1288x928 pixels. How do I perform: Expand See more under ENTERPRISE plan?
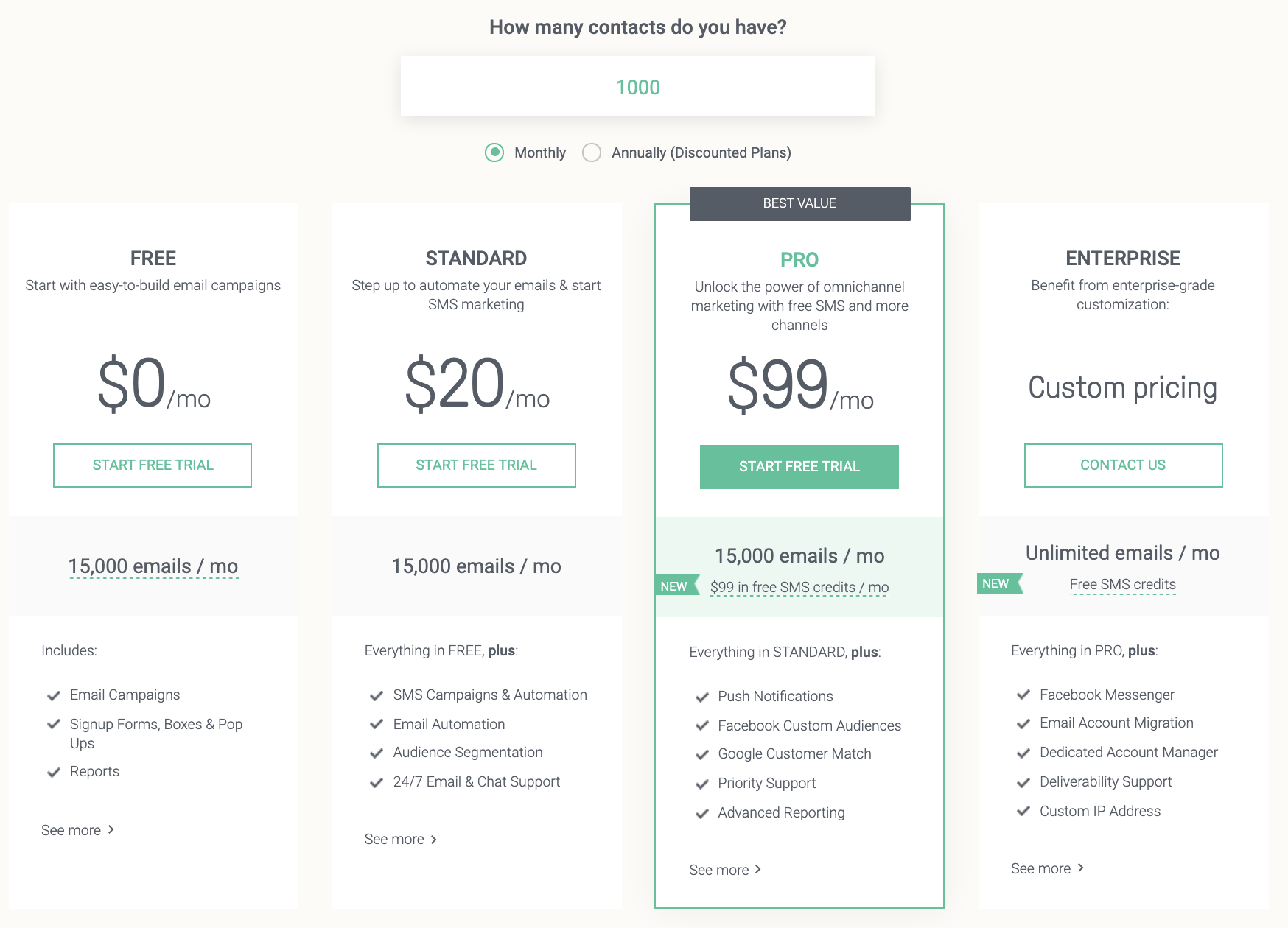[x=1048, y=868]
